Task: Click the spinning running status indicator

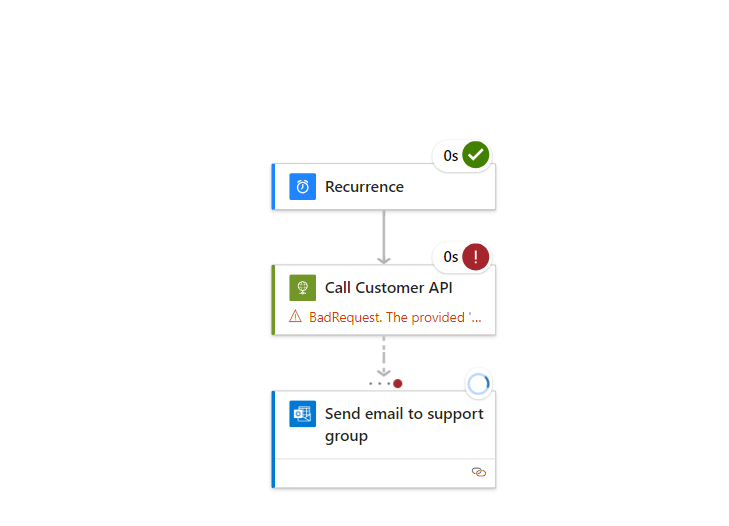Action: coord(478,384)
